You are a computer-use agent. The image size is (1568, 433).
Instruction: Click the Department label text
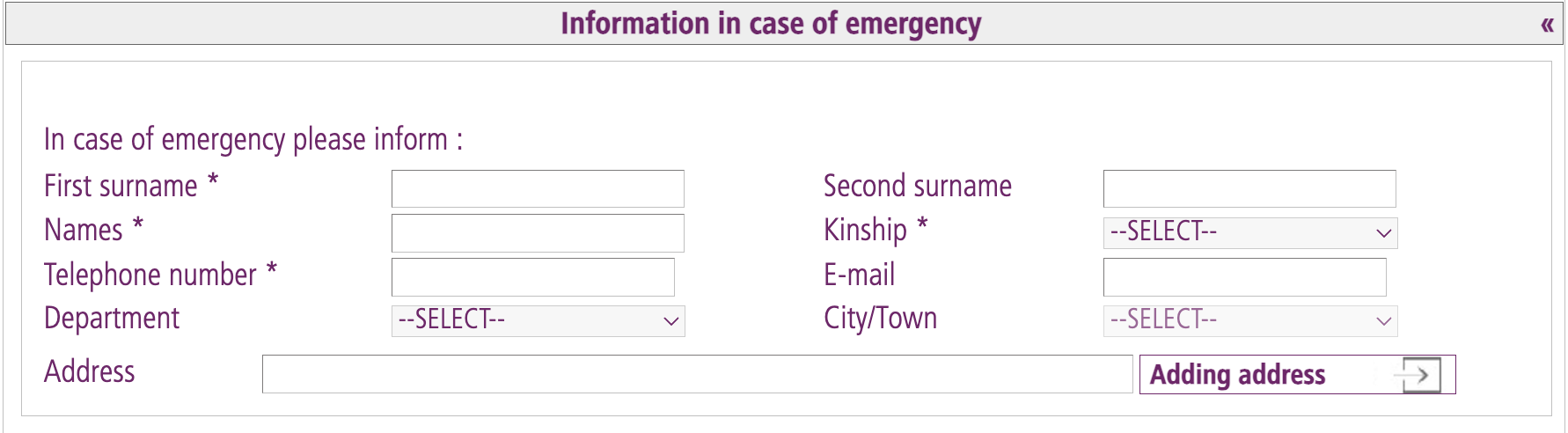pos(112,319)
